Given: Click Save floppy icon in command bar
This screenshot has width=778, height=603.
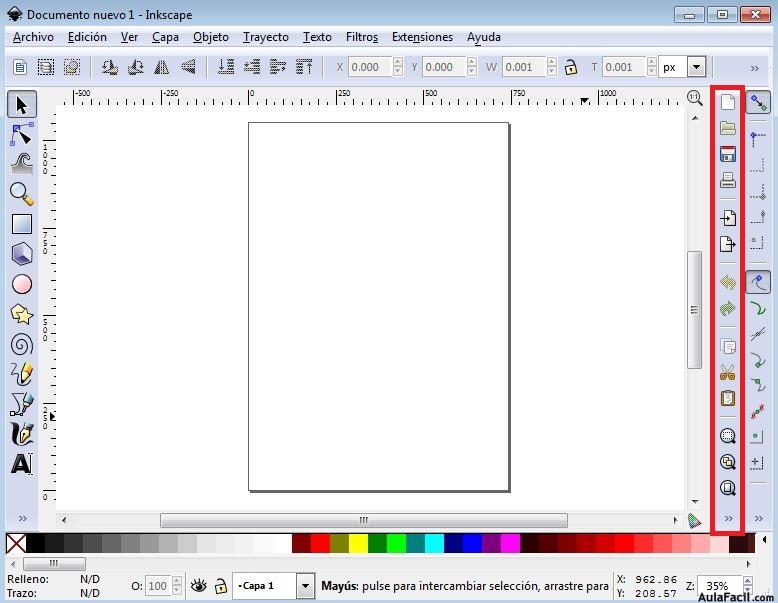Looking at the screenshot, I should click(x=727, y=154).
